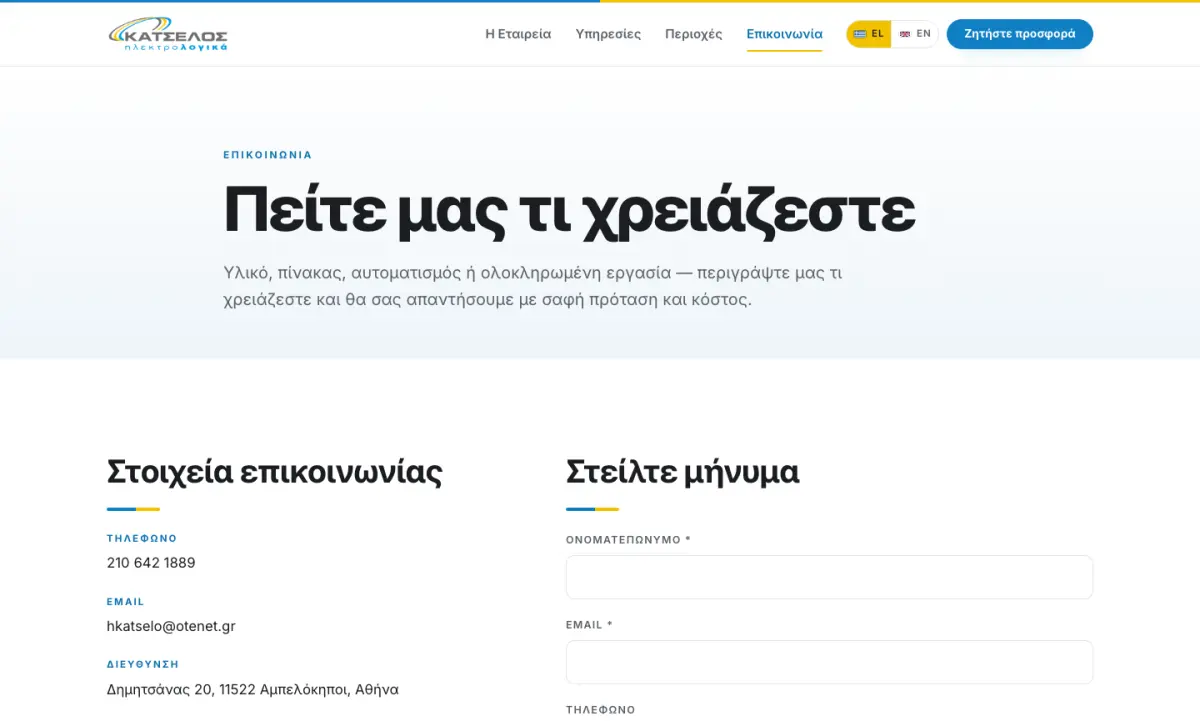Image resolution: width=1200 pixels, height=721 pixels.
Task: Click the Ζητήστε προσφορά button
Action: tap(1020, 34)
